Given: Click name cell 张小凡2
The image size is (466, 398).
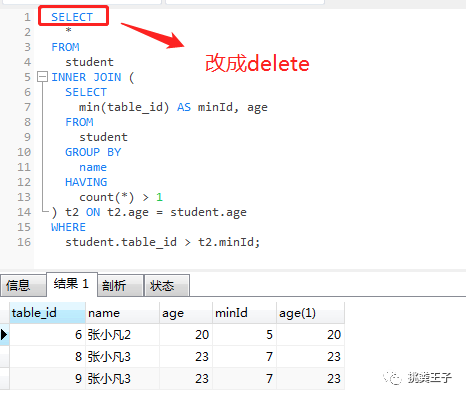Looking at the screenshot, I should click(x=122, y=335).
